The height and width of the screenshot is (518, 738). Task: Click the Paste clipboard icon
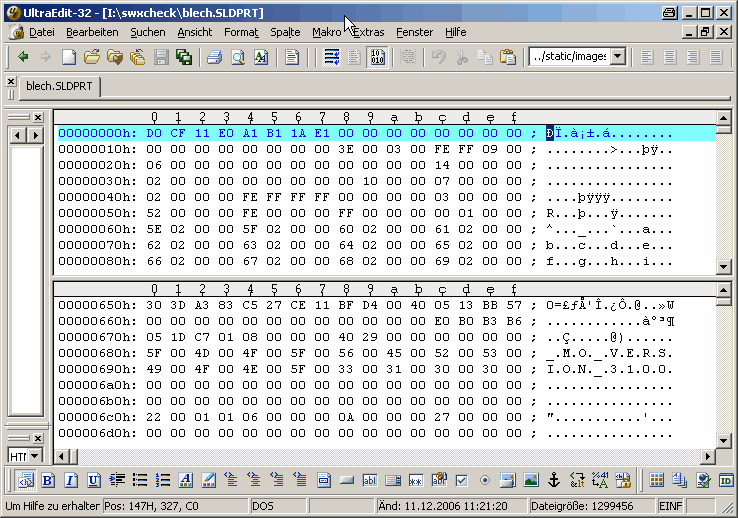[x=507, y=57]
